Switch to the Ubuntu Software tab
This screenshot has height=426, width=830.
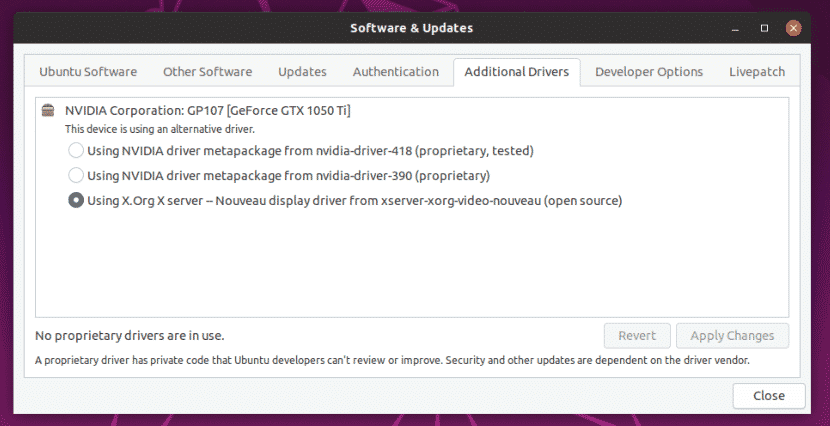coord(88,72)
